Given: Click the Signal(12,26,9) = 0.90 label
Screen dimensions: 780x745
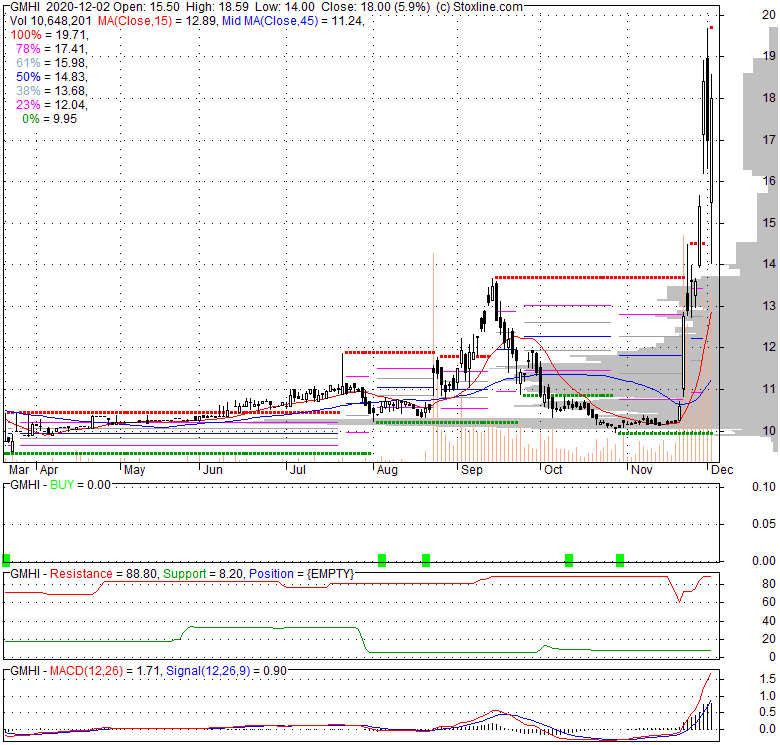Looking at the screenshot, I should coord(226,671).
